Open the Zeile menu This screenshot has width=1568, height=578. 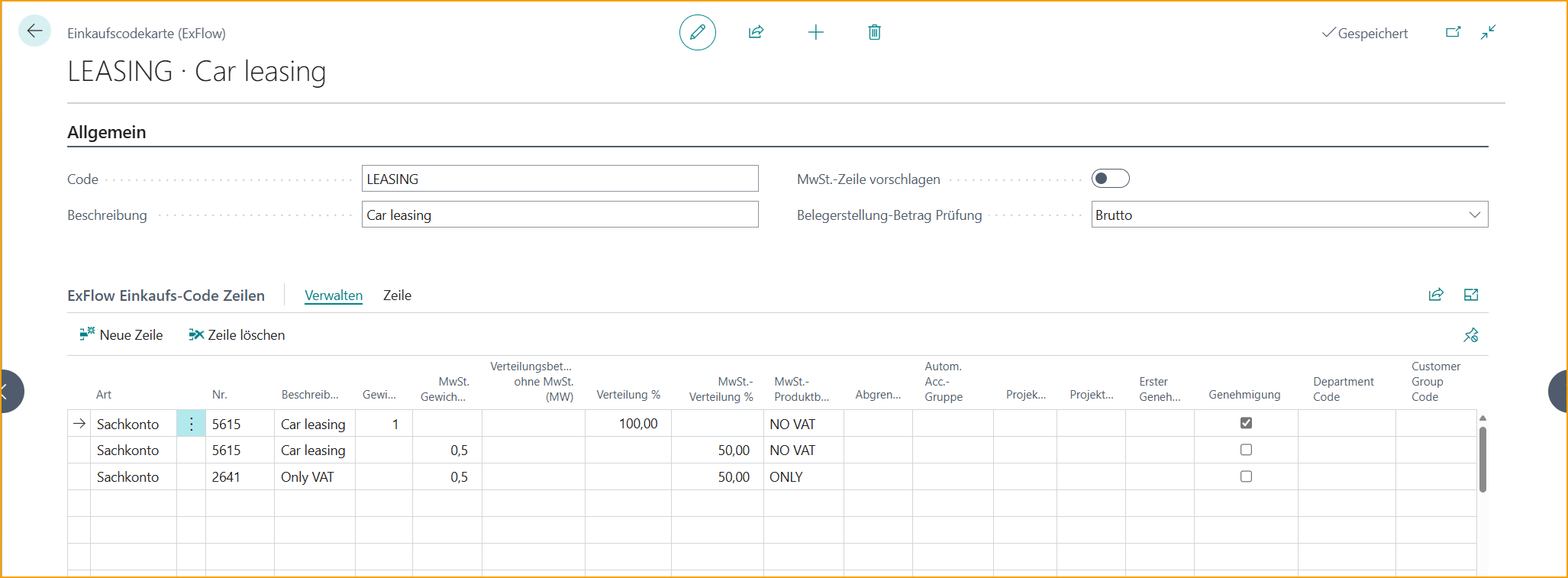[x=397, y=295]
